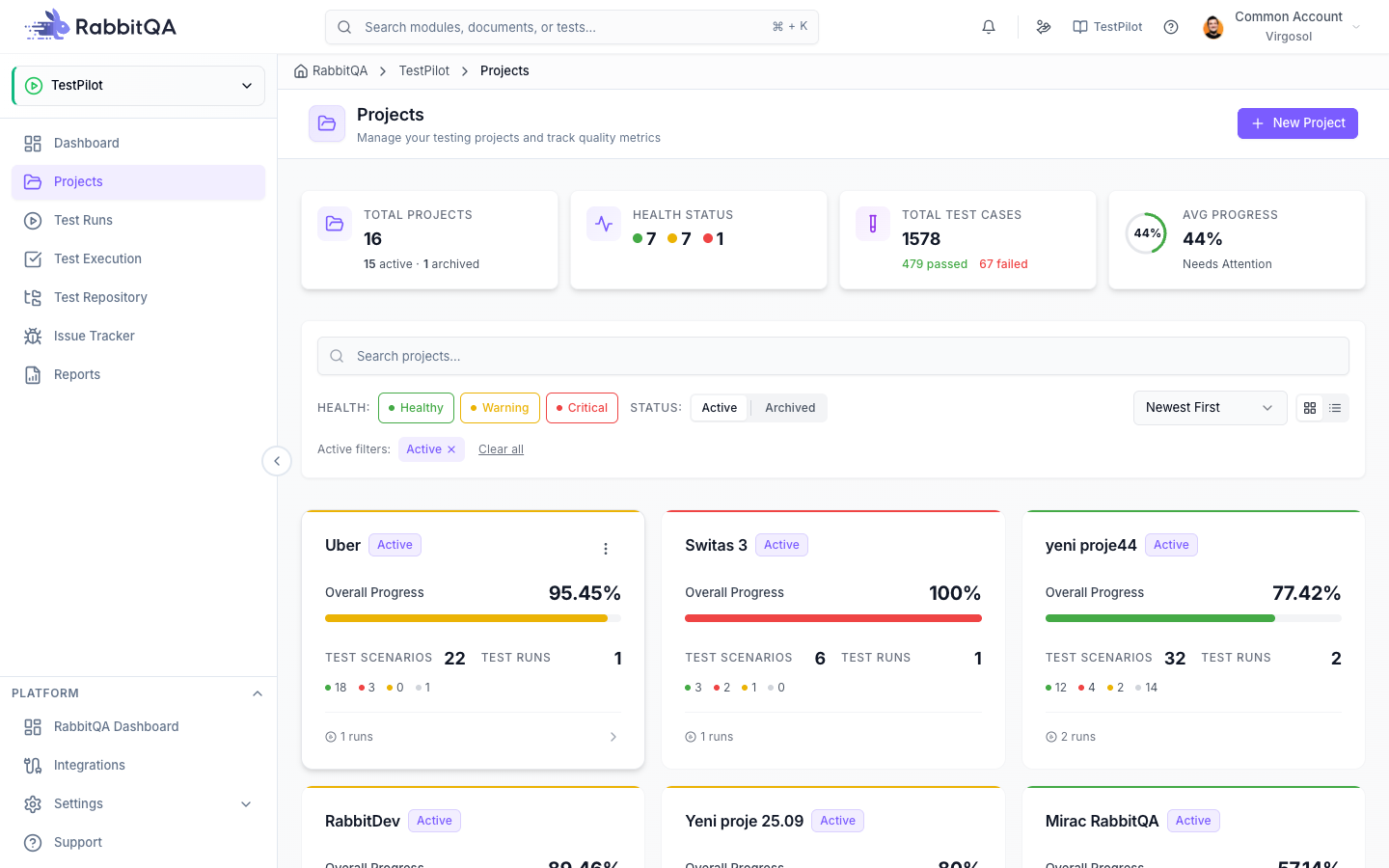Click Clear all filters link

[501, 449]
